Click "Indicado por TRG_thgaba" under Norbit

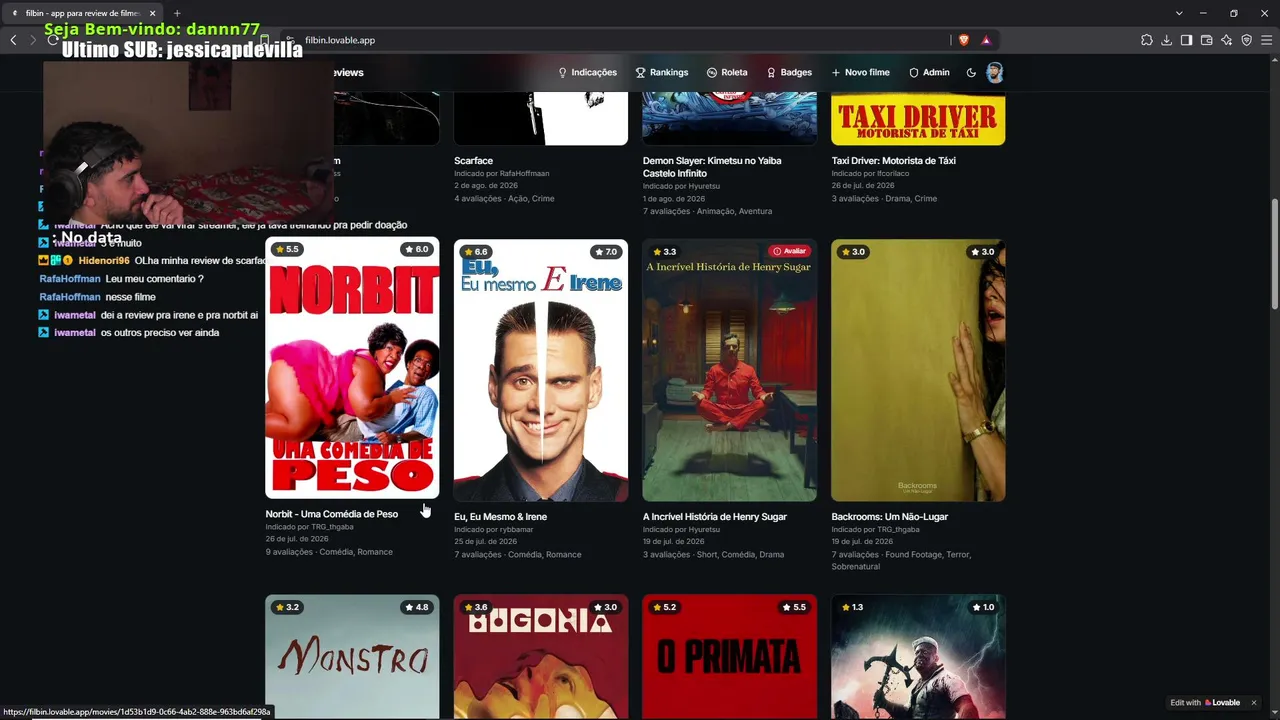[x=309, y=527]
